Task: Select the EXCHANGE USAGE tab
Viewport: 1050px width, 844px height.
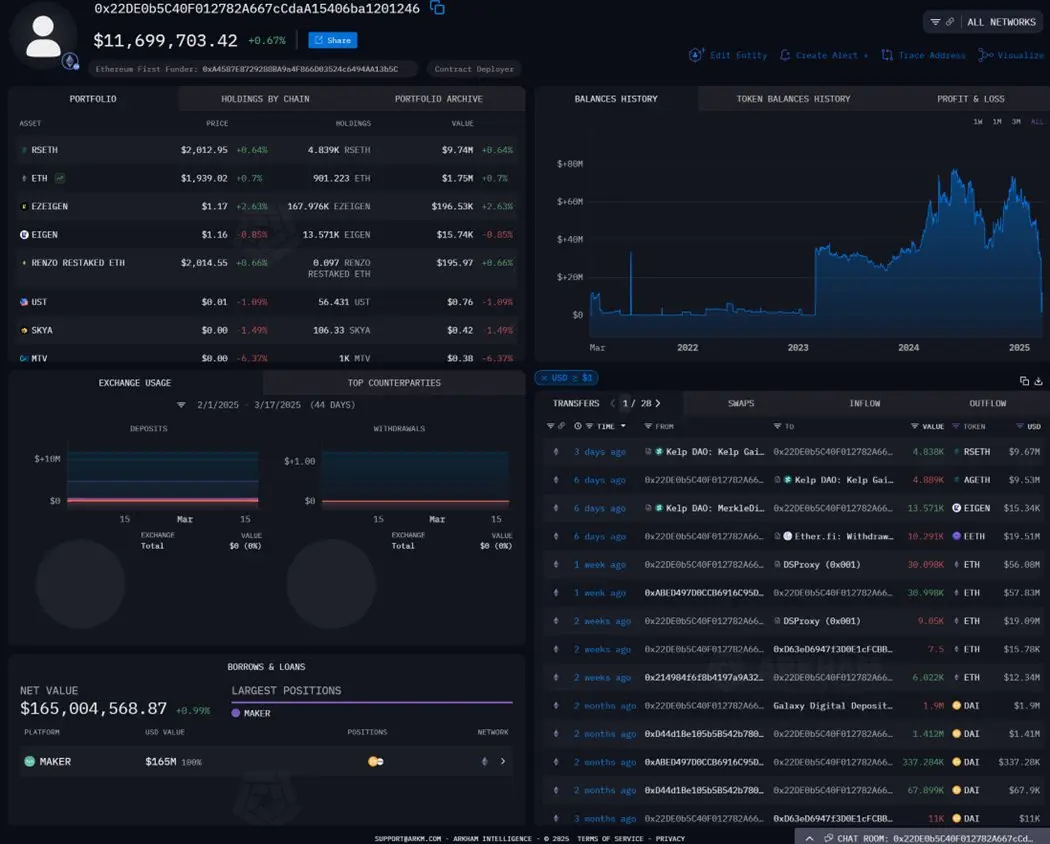Action: pos(135,382)
